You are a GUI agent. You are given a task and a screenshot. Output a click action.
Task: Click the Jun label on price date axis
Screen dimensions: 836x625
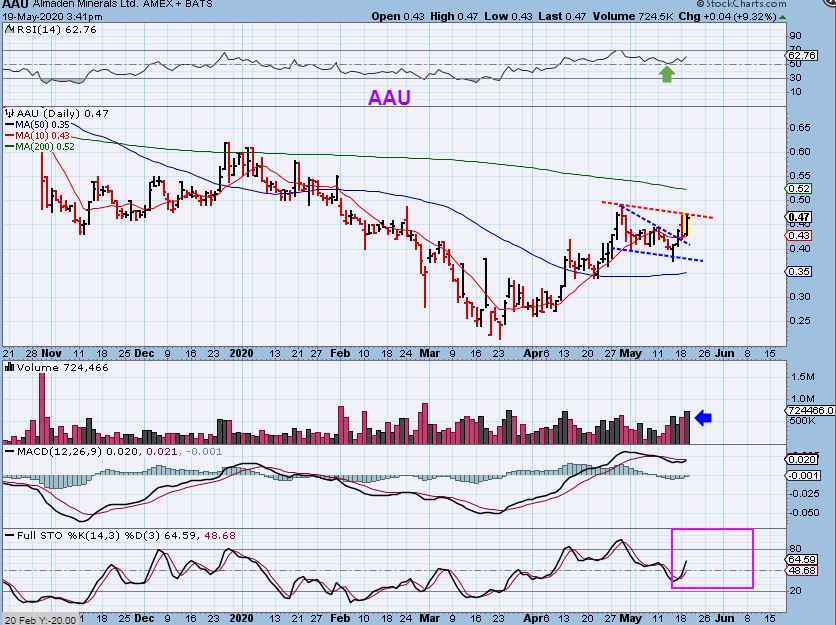pyautogui.click(x=725, y=353)
